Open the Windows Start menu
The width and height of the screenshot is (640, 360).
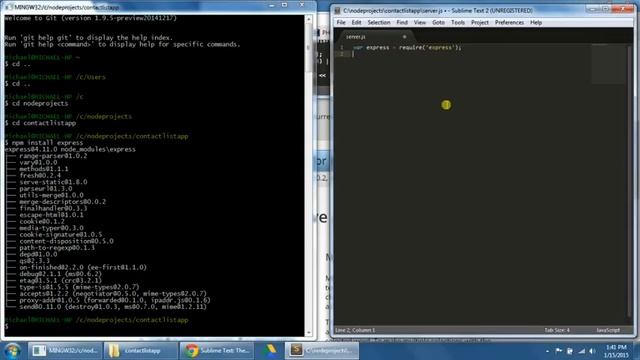(12, 351)
